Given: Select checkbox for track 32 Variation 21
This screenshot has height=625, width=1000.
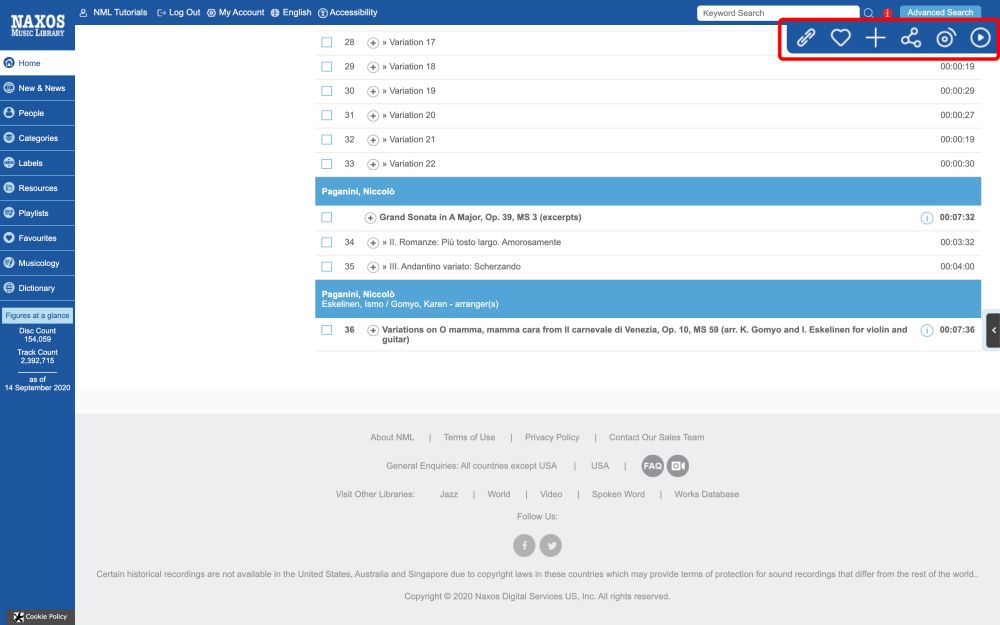Looking at the screenshot, I should pyautogui.click(x=327, y=140).
